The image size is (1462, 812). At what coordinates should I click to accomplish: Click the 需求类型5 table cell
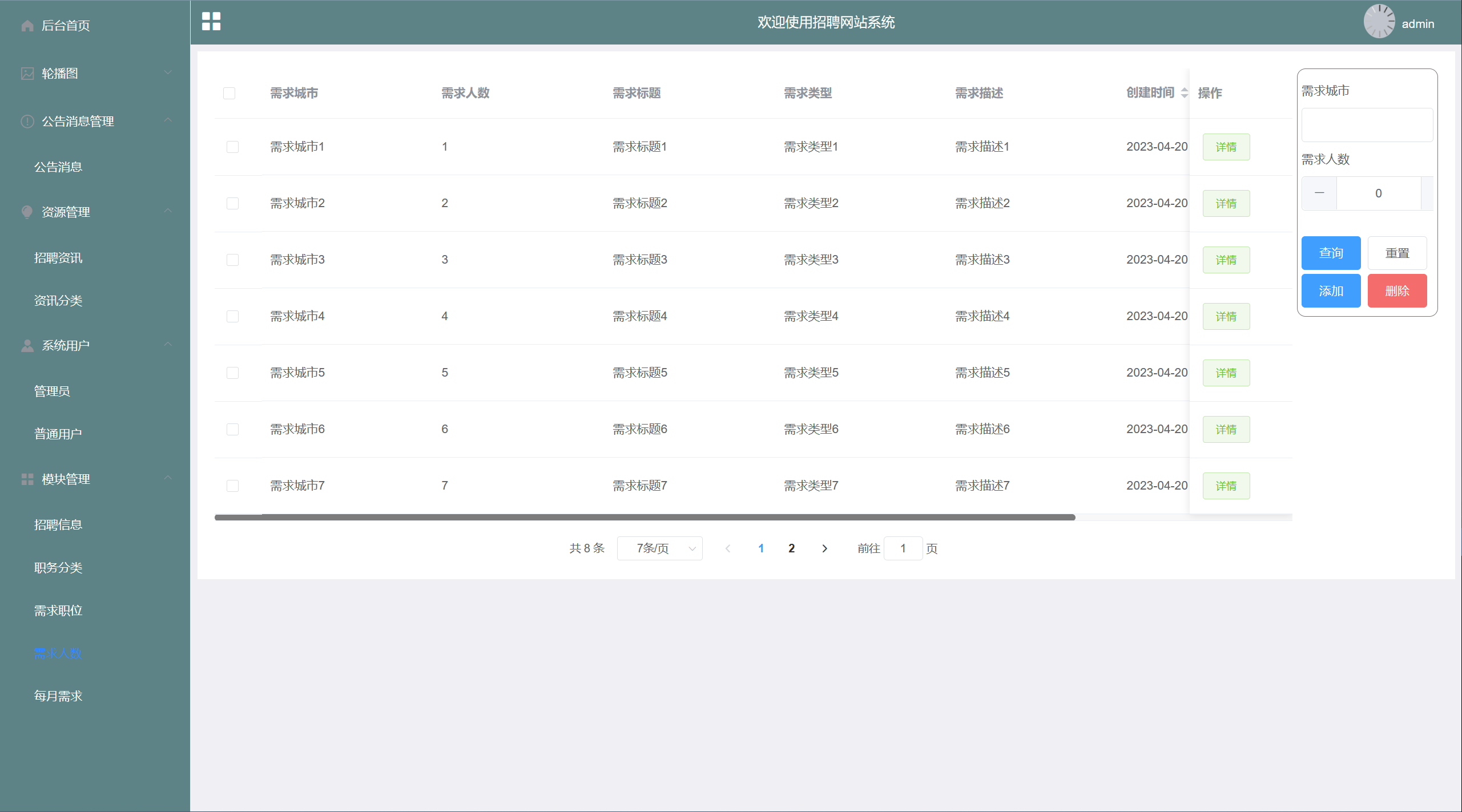(811, 373)
